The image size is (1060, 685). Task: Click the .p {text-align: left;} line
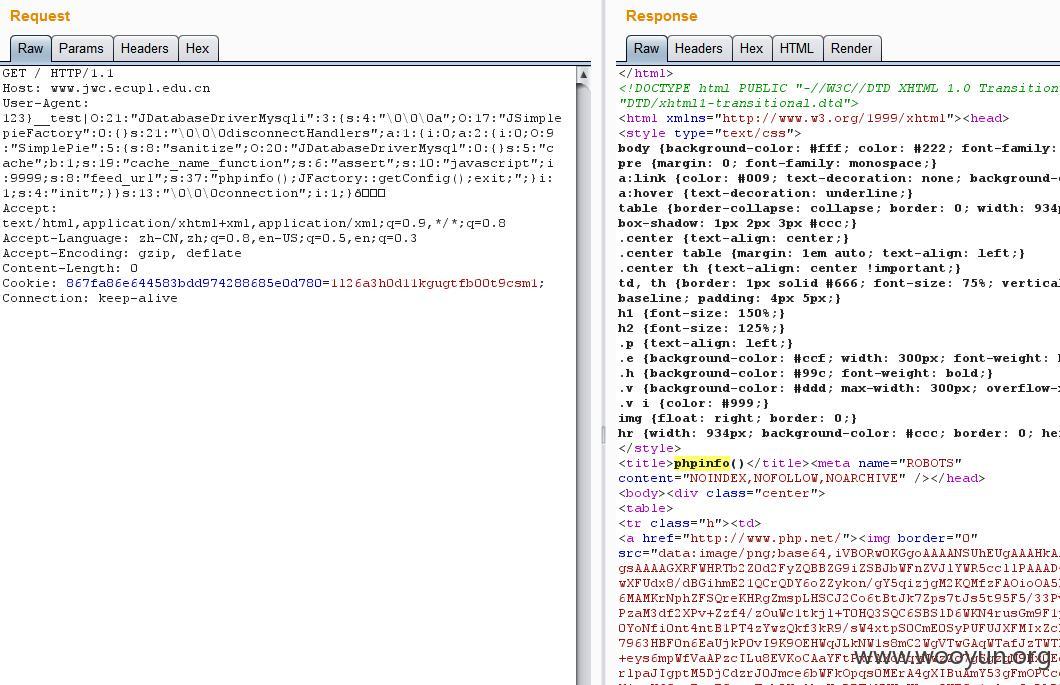(x=705, y=343)
